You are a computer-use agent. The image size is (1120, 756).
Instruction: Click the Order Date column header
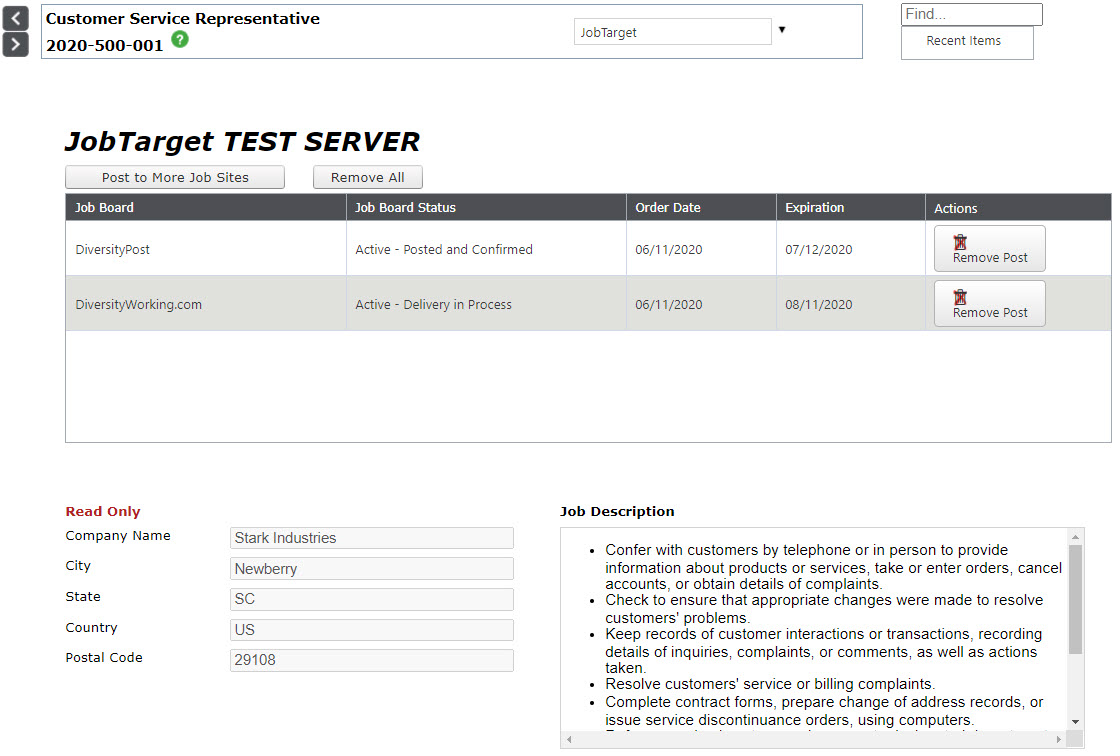(668, 208)
